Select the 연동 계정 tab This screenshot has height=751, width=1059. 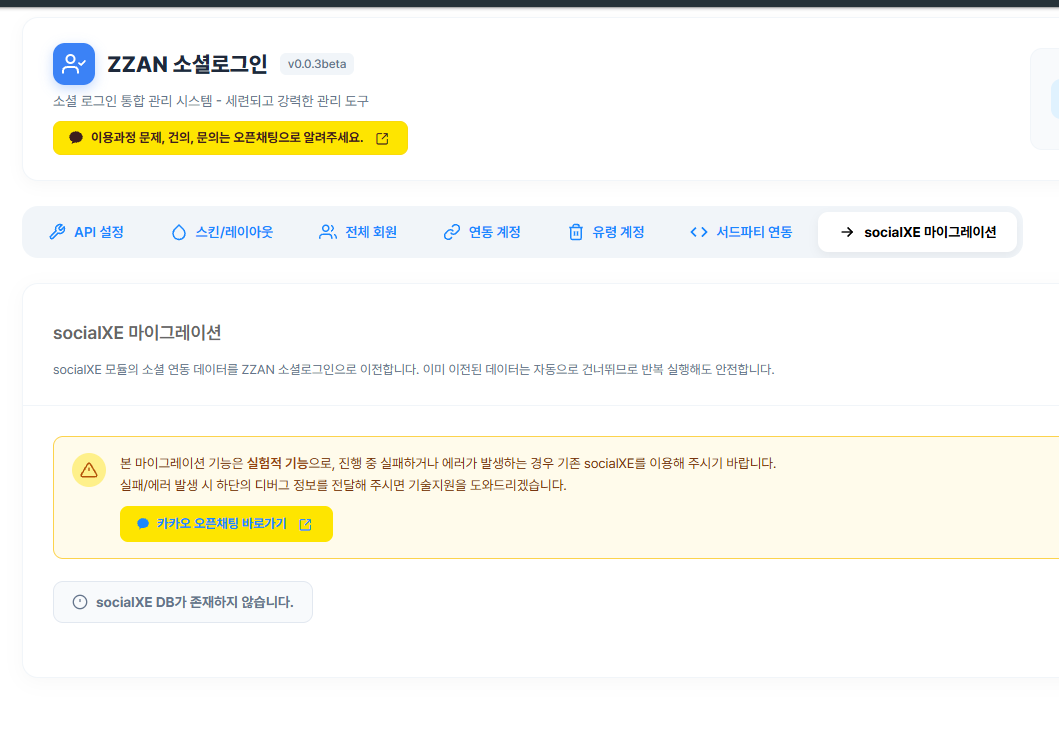pyautogui.click(x=482, y=232)
